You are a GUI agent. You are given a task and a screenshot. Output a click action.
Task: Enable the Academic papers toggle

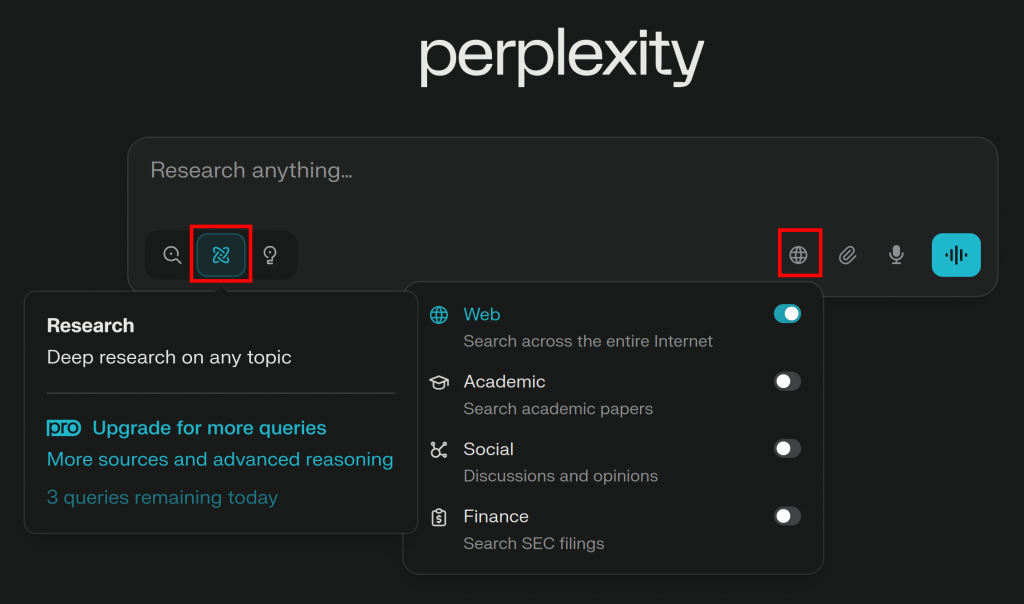pos(787,381)
